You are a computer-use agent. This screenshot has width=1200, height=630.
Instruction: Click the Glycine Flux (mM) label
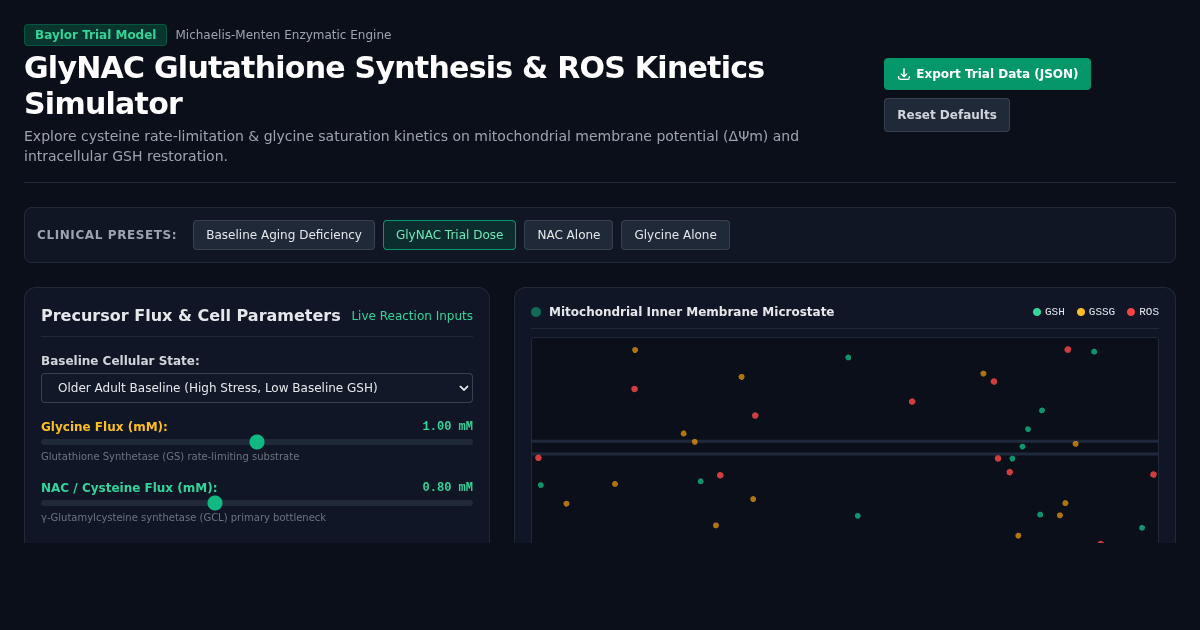pyautogui.click(x=104, y=427)
